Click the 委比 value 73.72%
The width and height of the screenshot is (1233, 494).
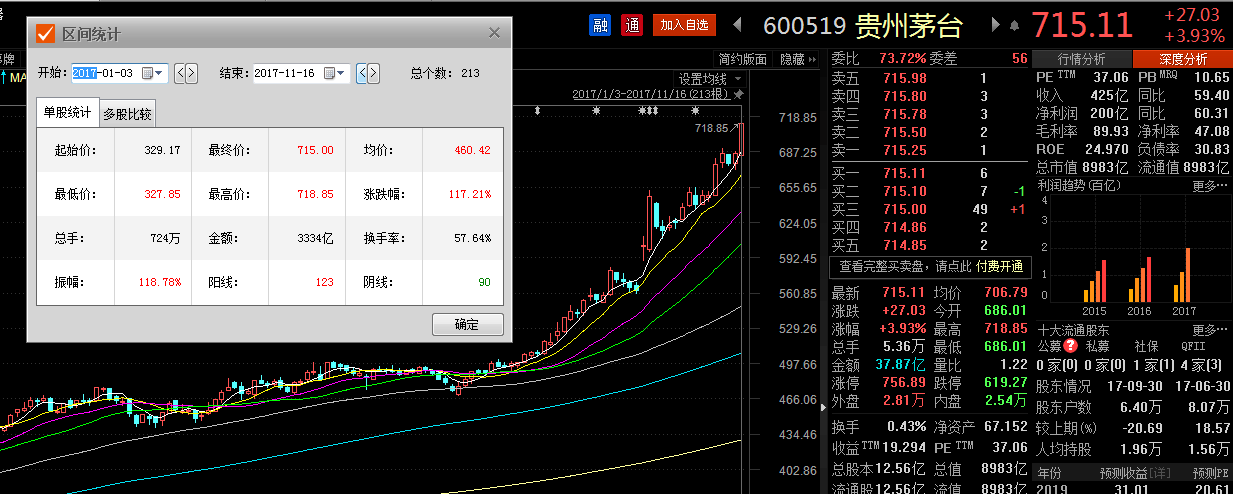click(x=902, y=59)
